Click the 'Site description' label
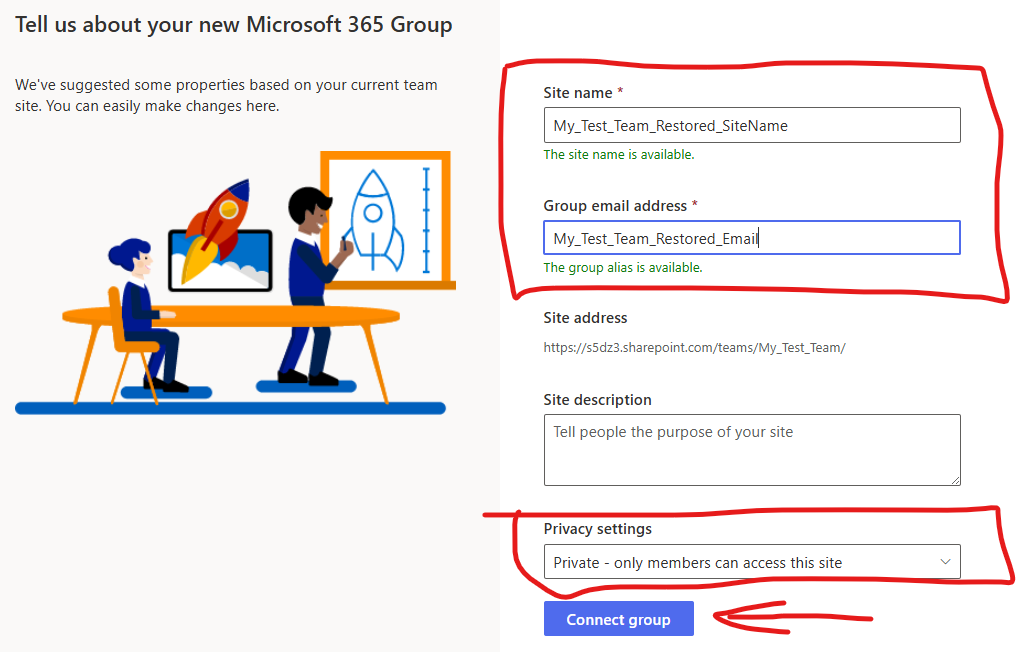Image resolution: width=1023 pixels, height=652 pixels. pos(598,399)
